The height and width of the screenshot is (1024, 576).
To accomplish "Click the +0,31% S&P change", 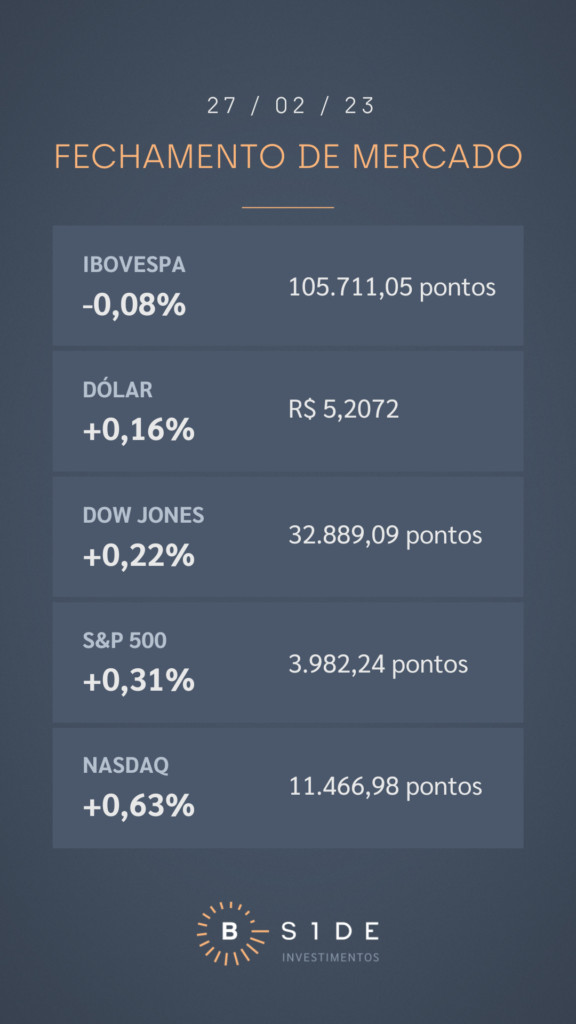I will tap(138, 681).
